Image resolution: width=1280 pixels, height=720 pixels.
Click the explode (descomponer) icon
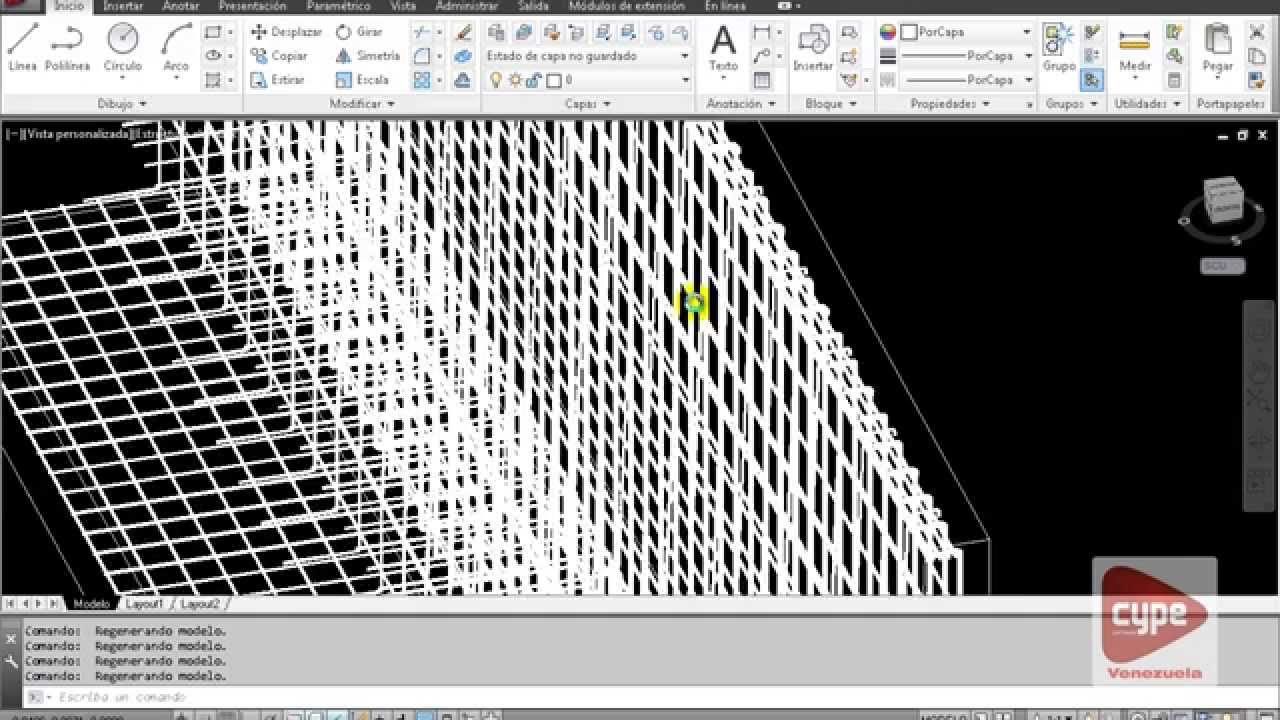point(462,56)
